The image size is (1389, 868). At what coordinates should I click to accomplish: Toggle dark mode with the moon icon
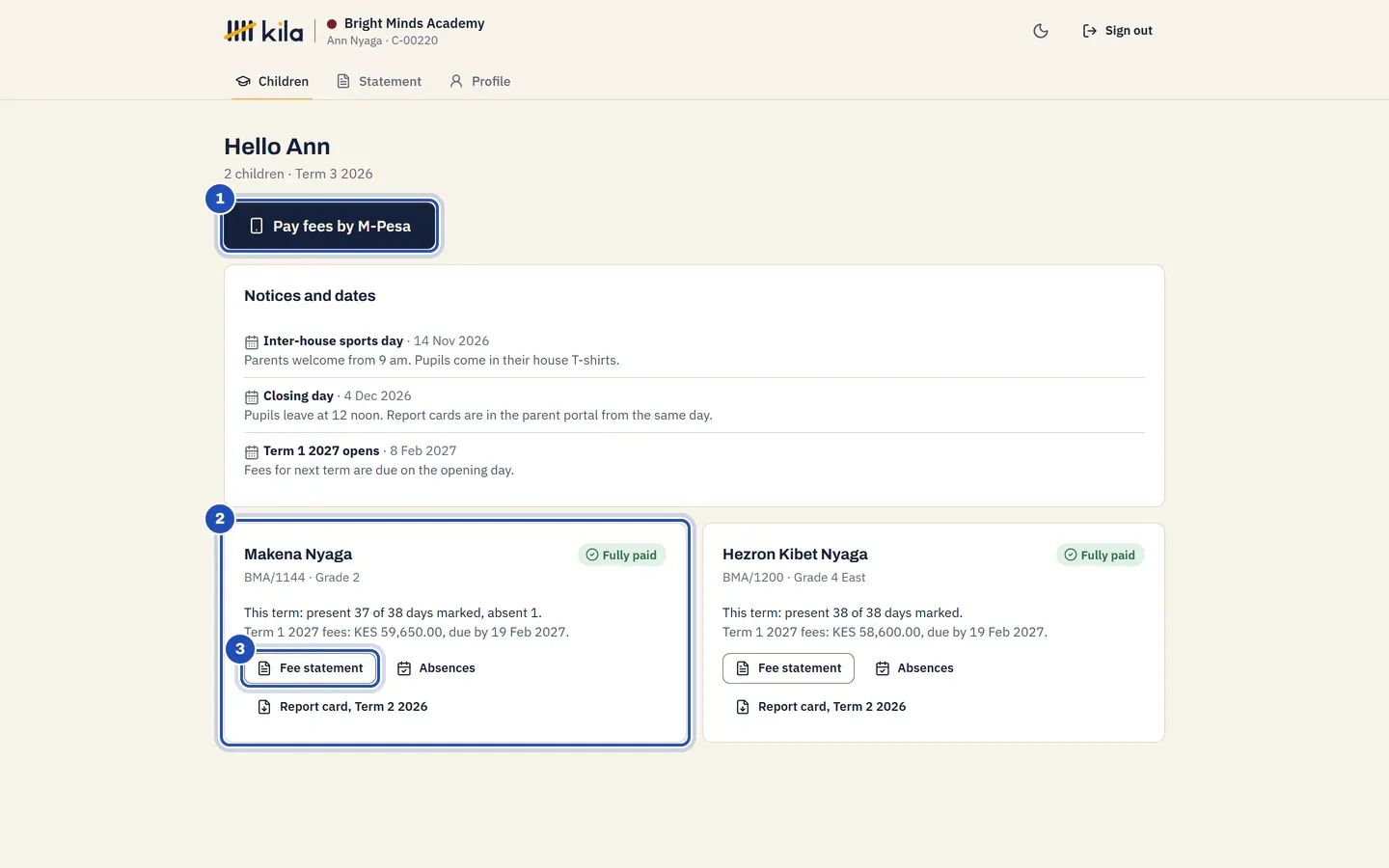tap(1040, 31)
